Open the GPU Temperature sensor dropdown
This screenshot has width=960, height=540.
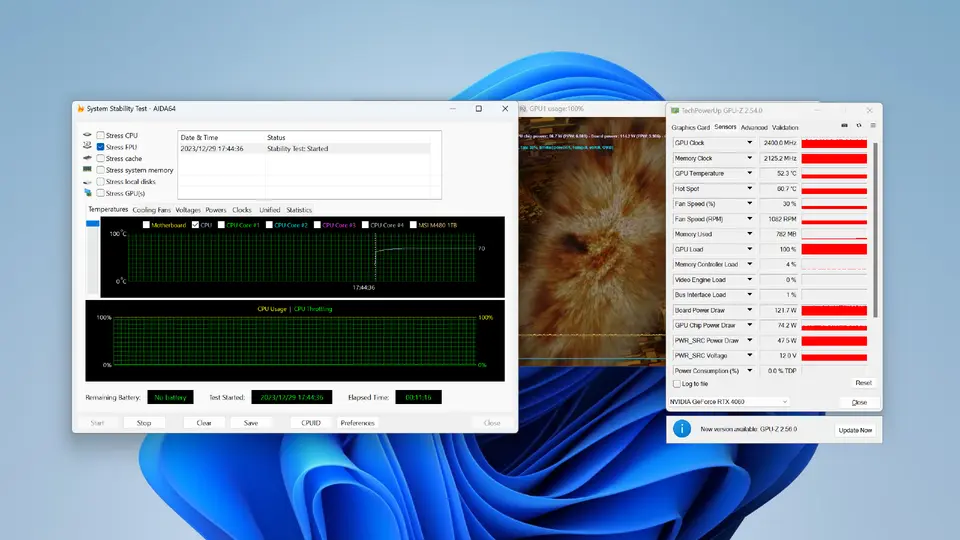749,173
